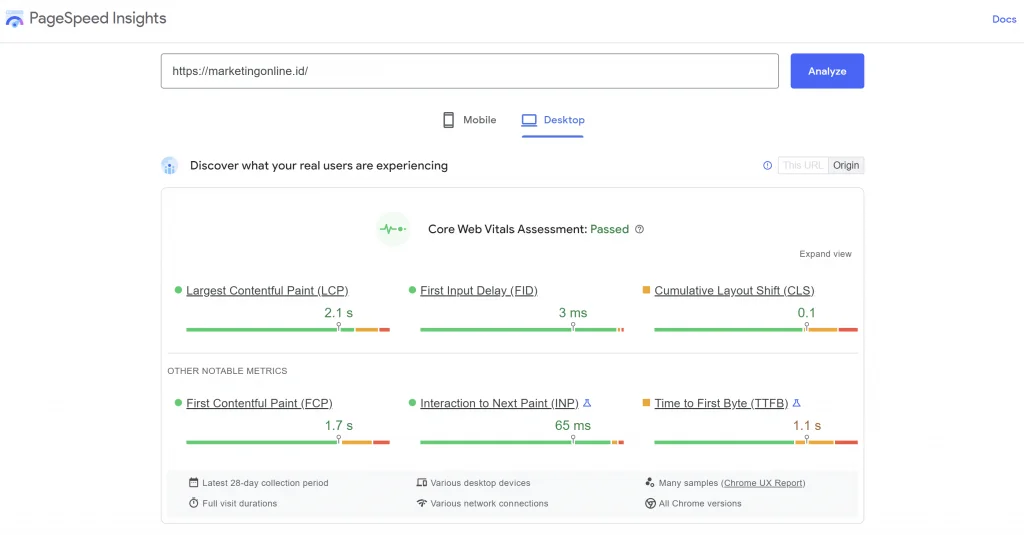Image resolution: width=1024 pixels, height=535 pixels.
Task: Click the Core Web Vitals pulse icon
Action: point(393,229)
